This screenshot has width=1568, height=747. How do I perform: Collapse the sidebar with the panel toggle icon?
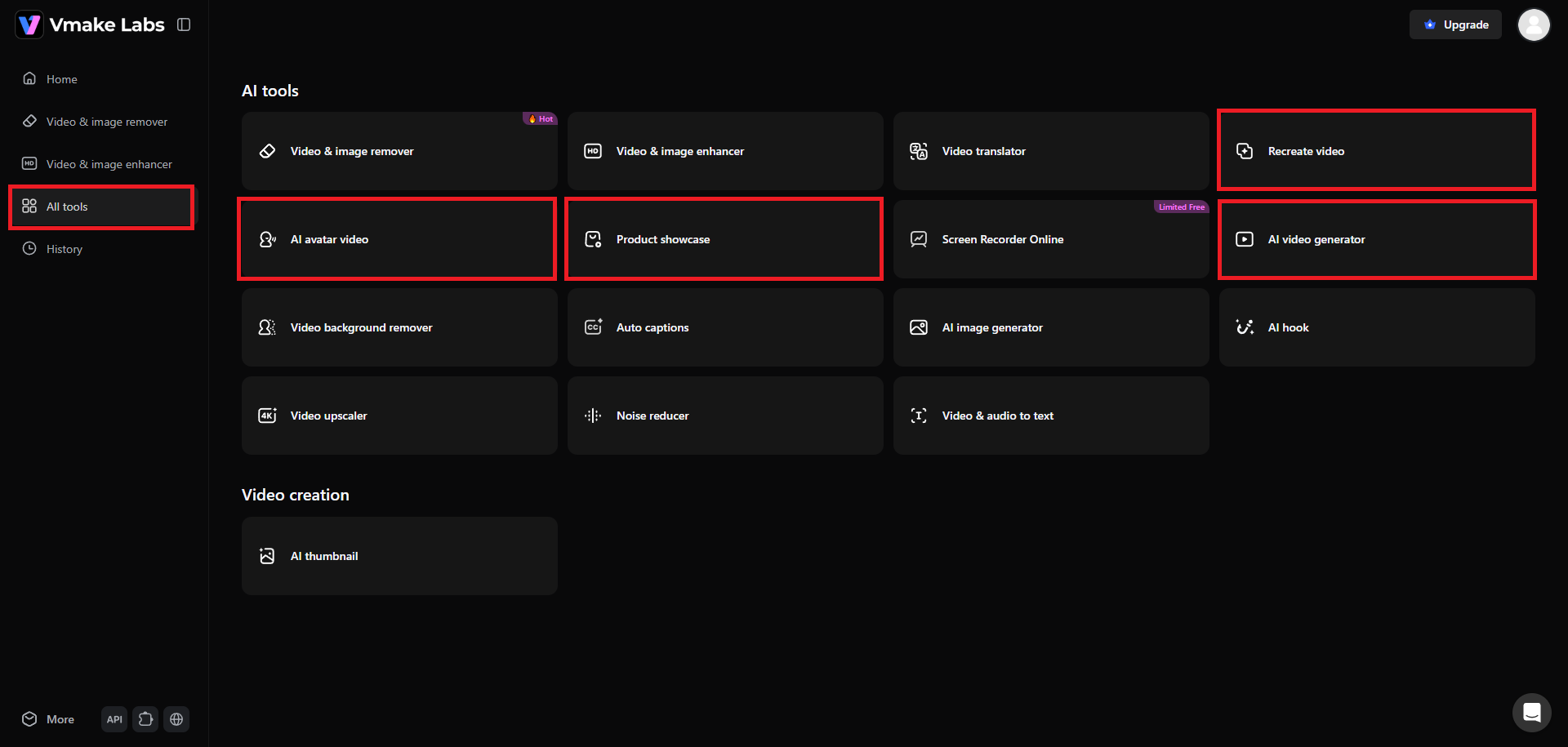(184, 24)
